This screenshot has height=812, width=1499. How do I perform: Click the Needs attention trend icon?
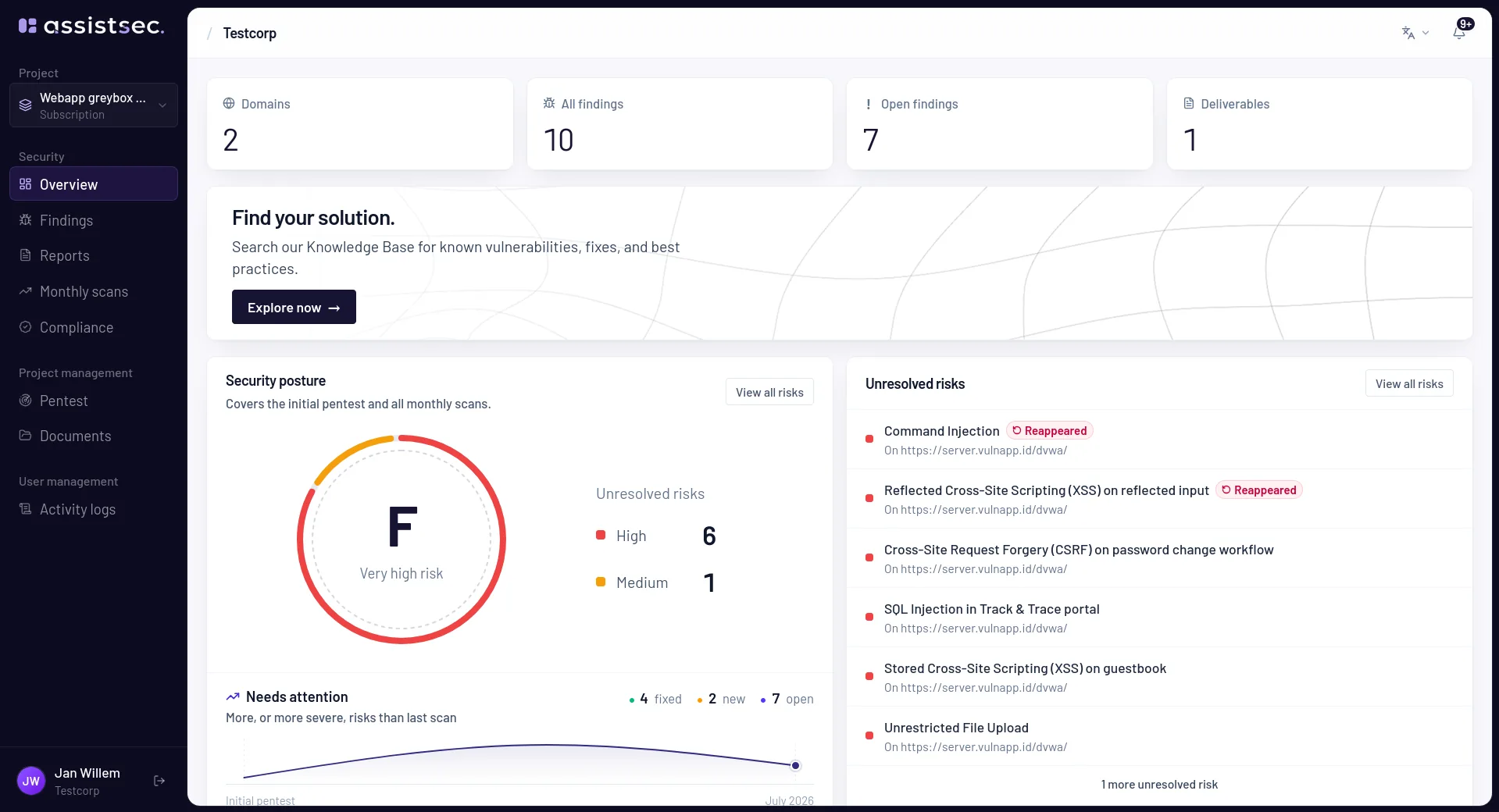coord(233,696)
